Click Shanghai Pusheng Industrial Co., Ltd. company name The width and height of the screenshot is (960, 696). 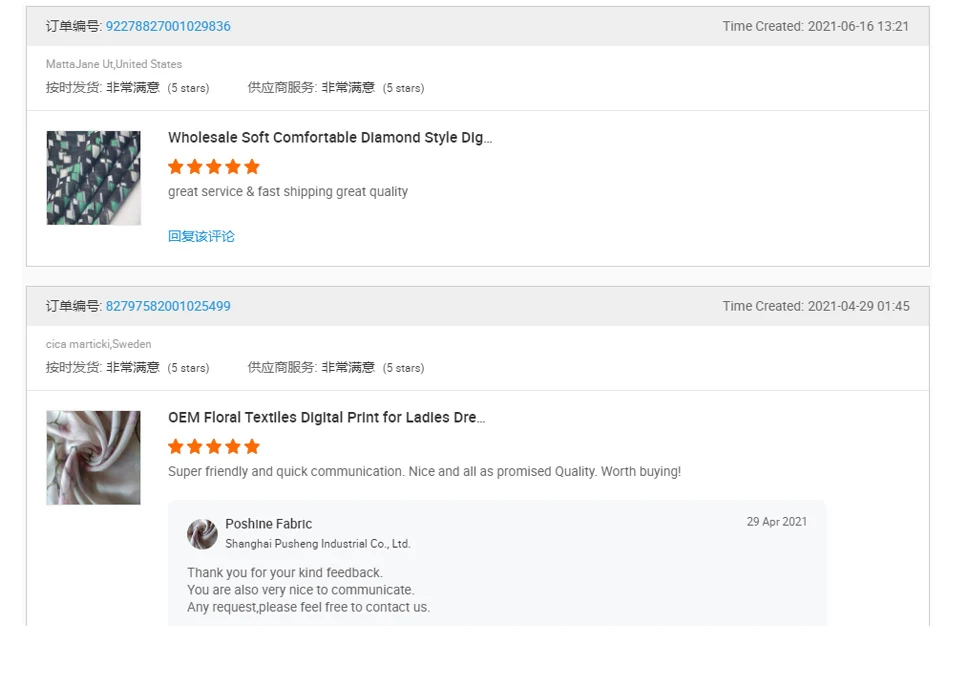pyautogui.click(x=318, y=544)
